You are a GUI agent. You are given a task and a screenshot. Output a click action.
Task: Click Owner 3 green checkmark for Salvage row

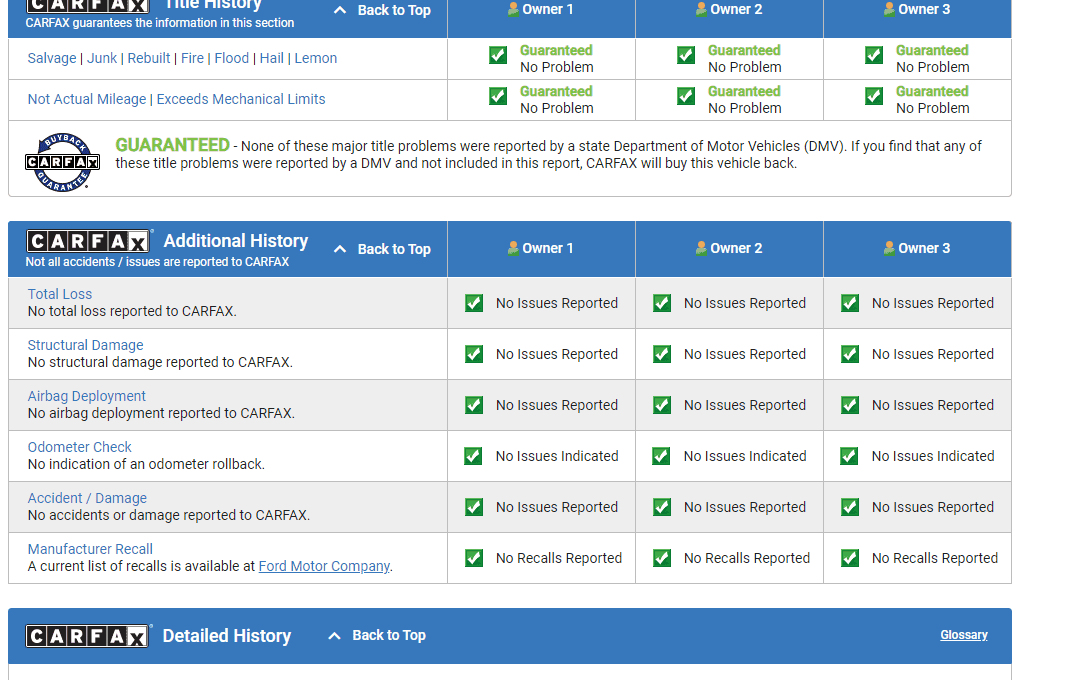(x=874, y=55)
